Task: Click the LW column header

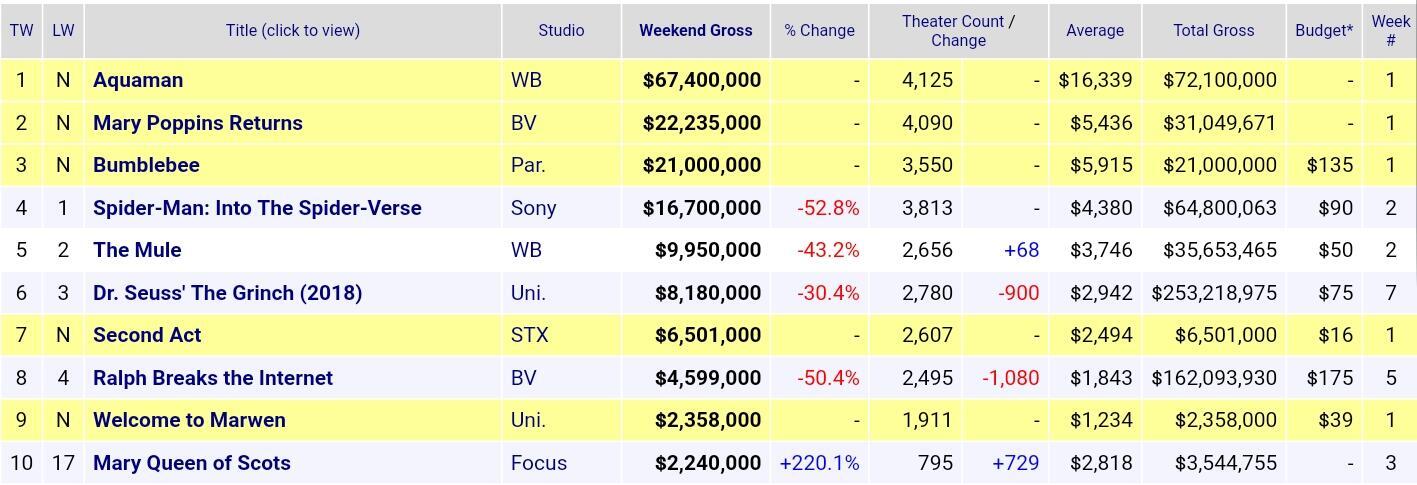Action: [x=63, y=30]
